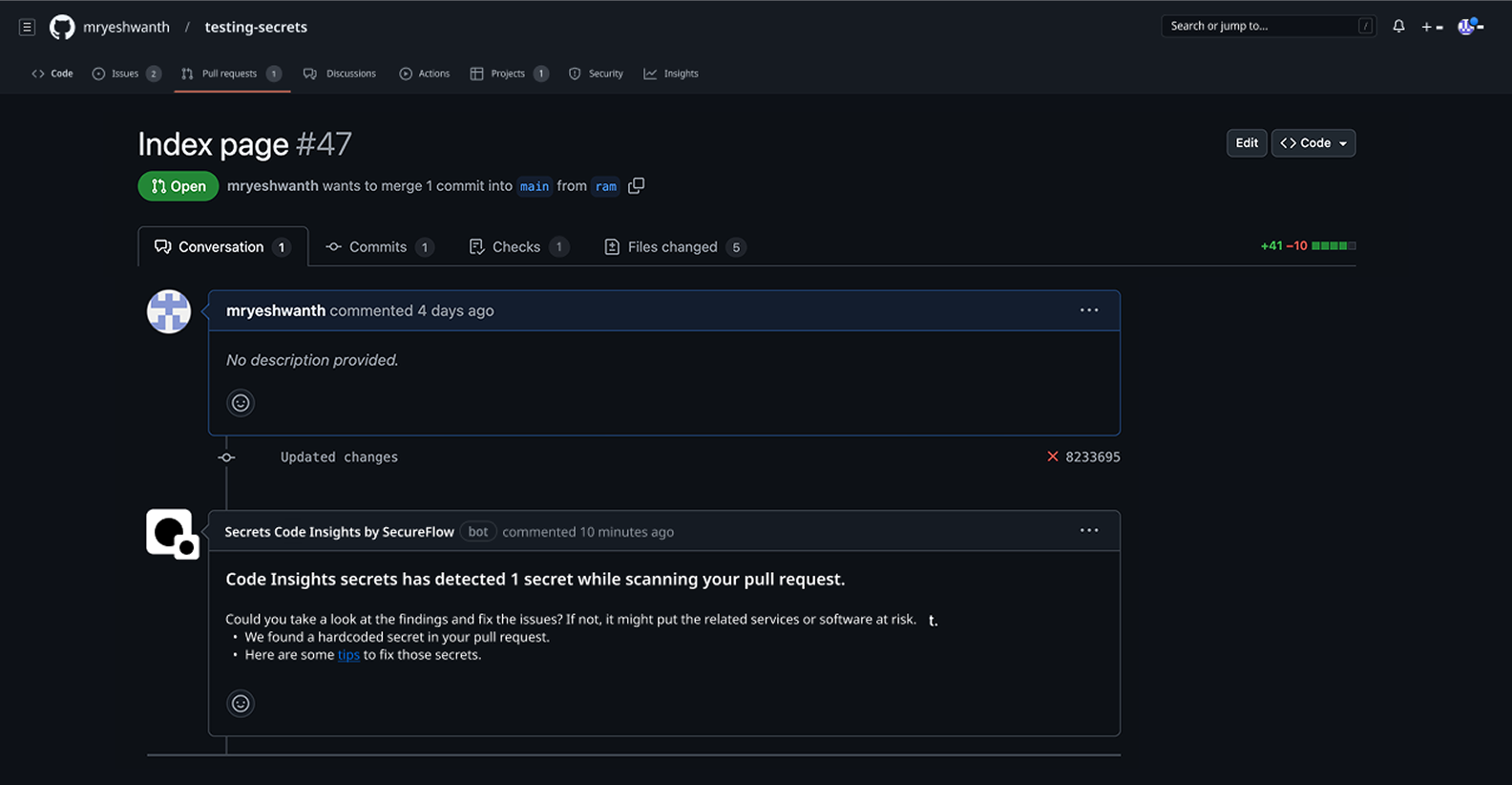Click Secrets Code Insights by SecureFlow name
Screen dimensions: 1512x785
[x=339, y=532]
